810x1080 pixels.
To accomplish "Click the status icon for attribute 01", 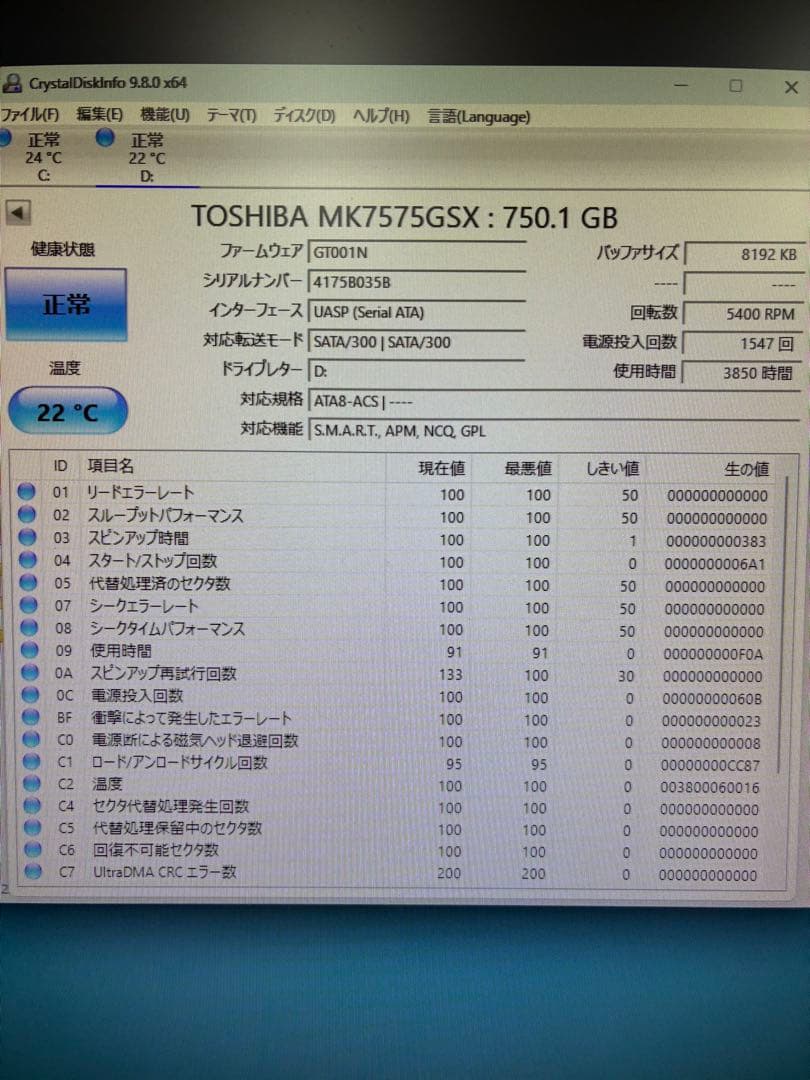I will pos(26,492).
